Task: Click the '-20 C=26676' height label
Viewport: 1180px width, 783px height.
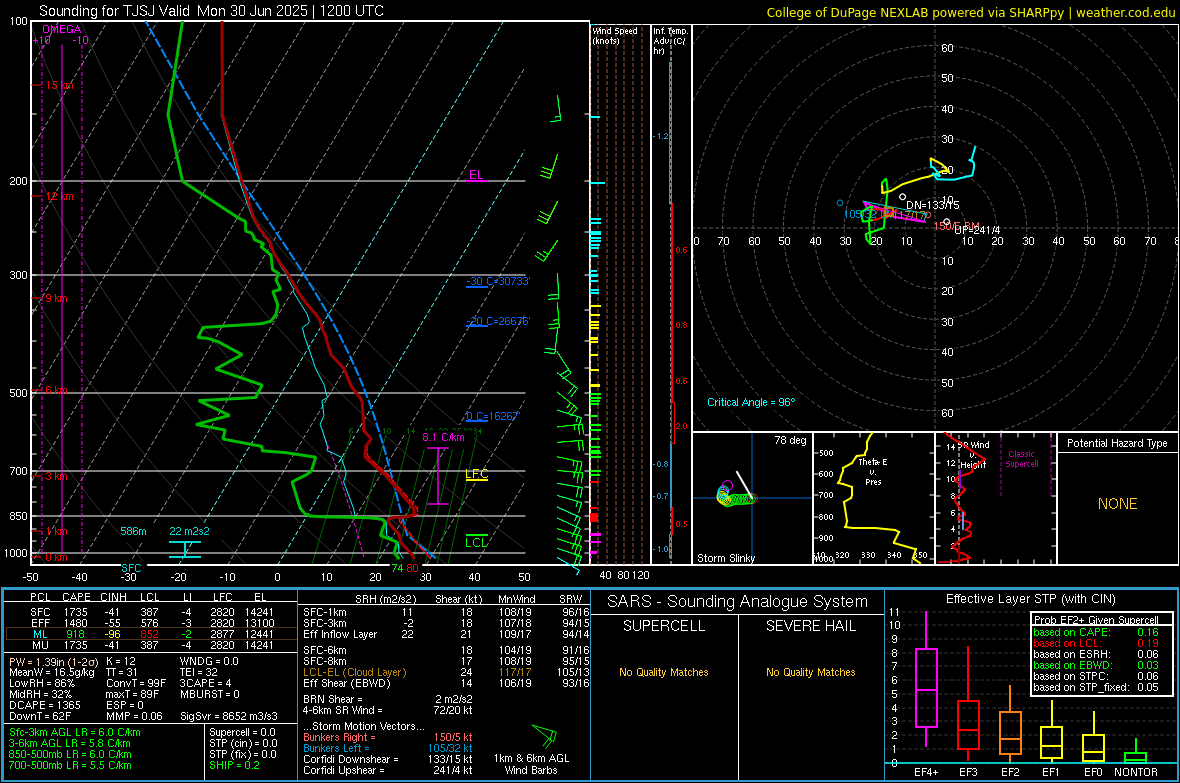Action: [498, 321]
